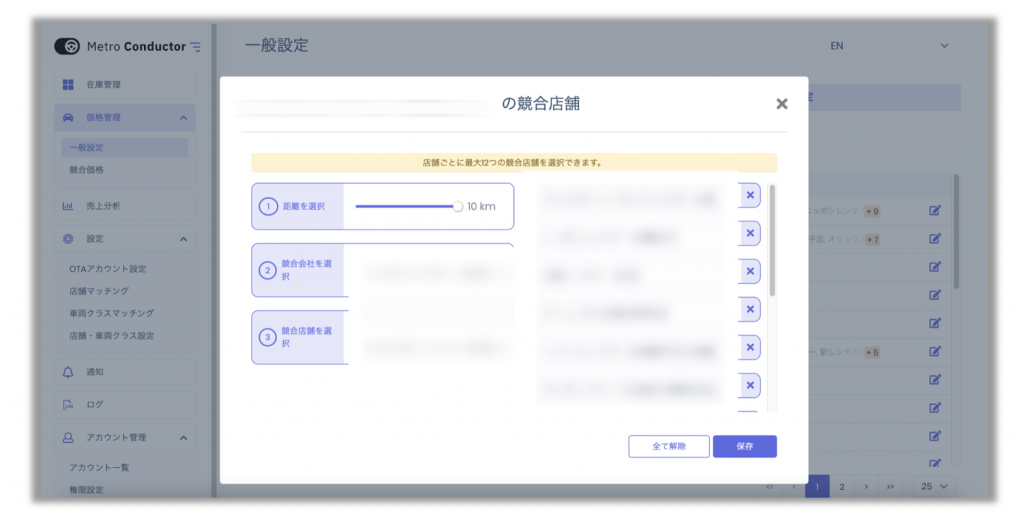Select 競合価格 in the sidebar

pyautogui.click(x=87, y=170)
